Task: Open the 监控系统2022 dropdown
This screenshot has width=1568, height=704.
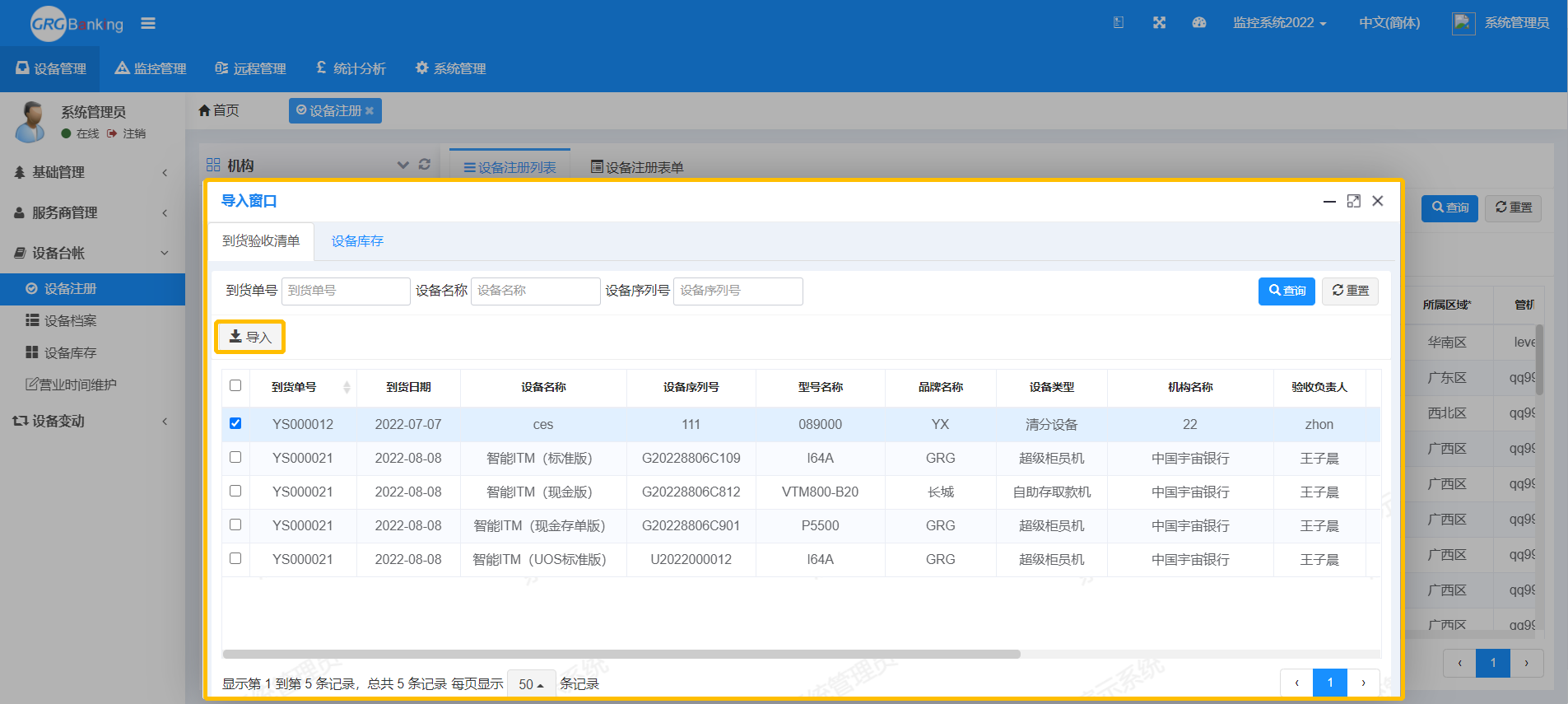Action: tap(1279, 23)
